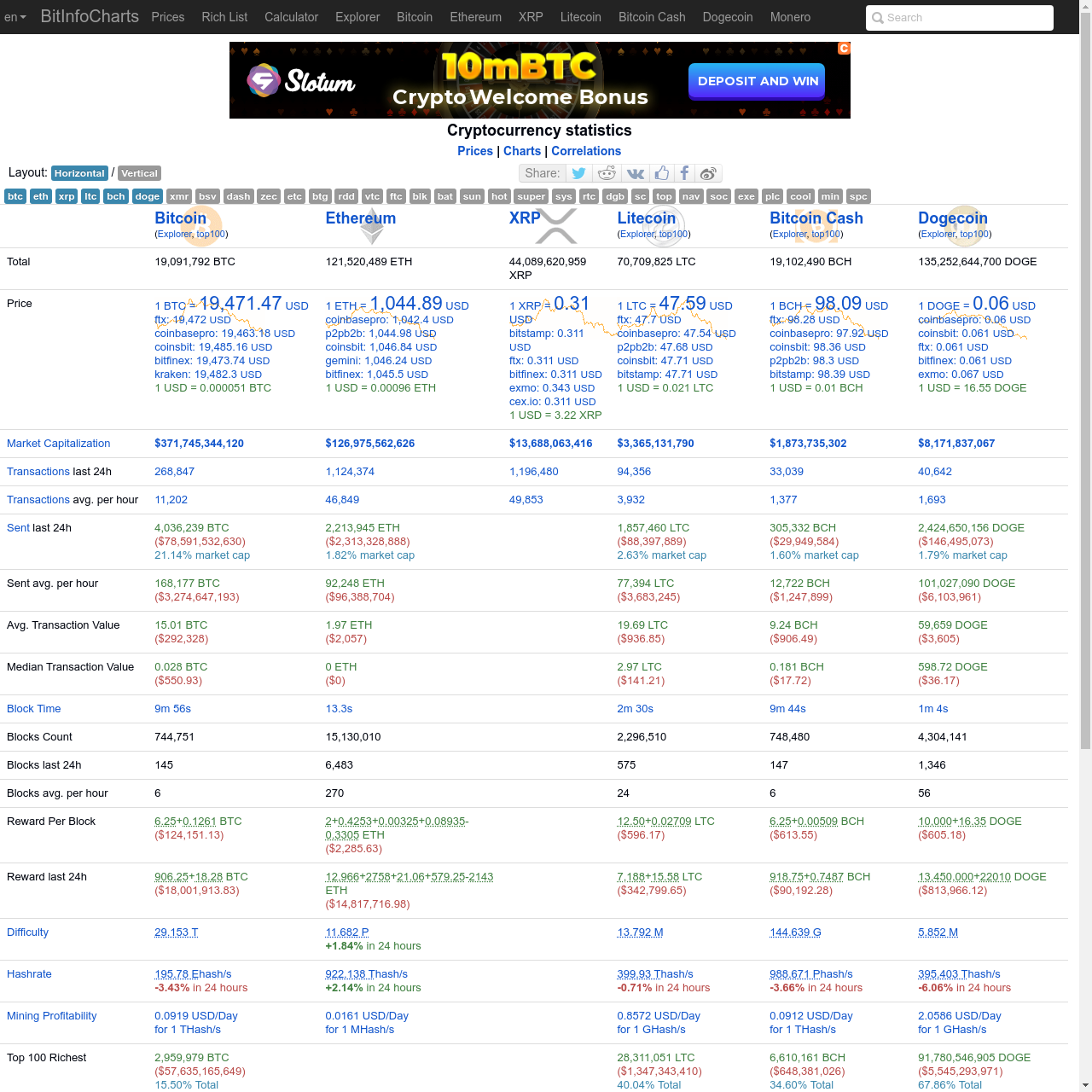Select Horizontal layout

(x=79, y=173)
